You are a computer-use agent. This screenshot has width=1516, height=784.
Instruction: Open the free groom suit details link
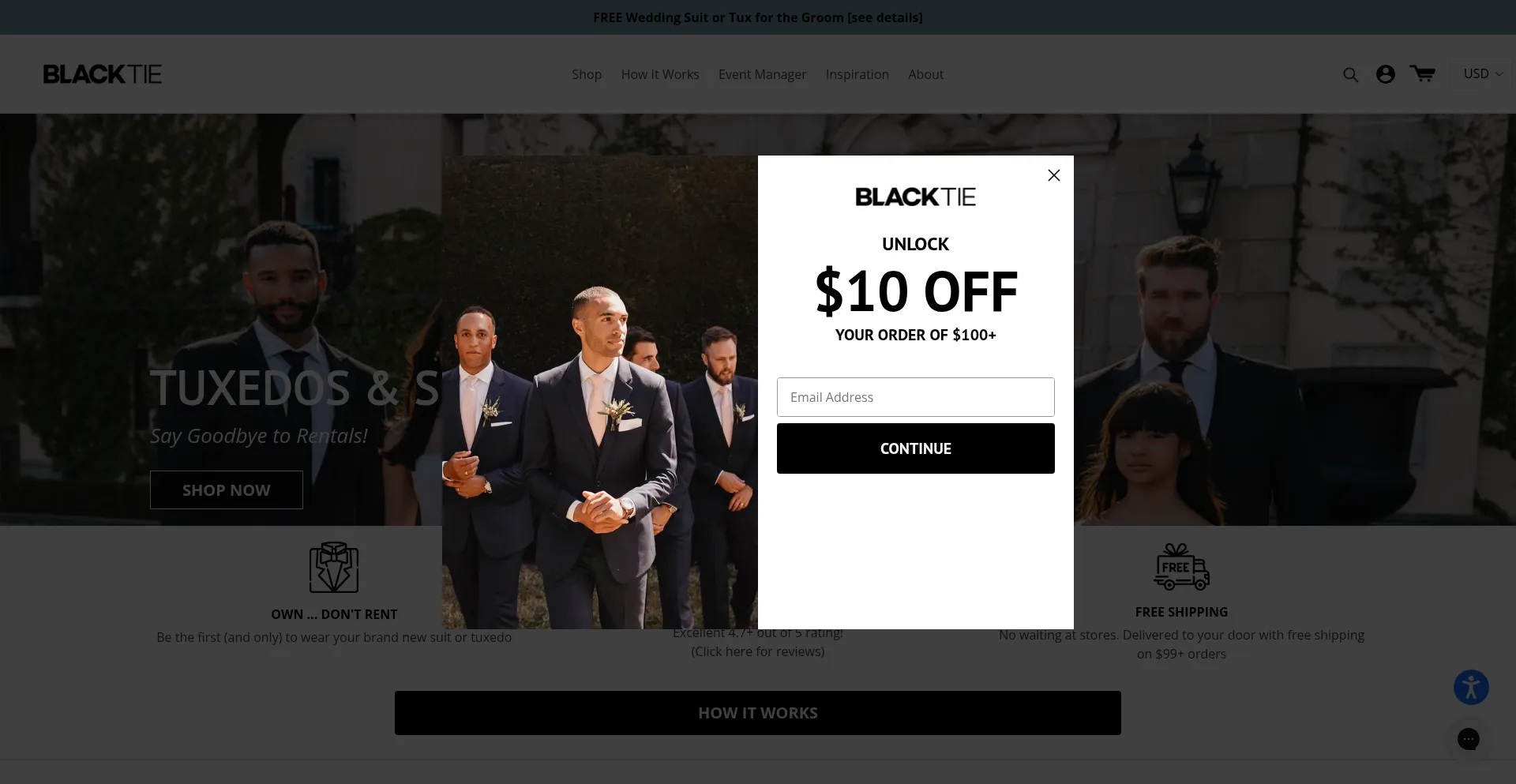pos(757,17)
